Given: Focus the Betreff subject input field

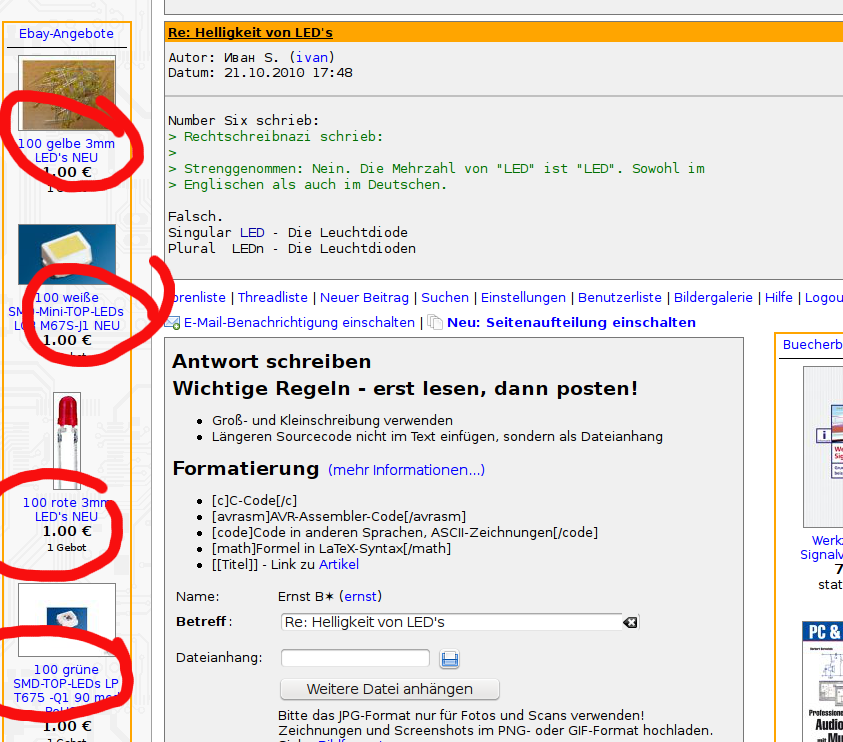Looking at the screenshot, I should pos(452,622).
